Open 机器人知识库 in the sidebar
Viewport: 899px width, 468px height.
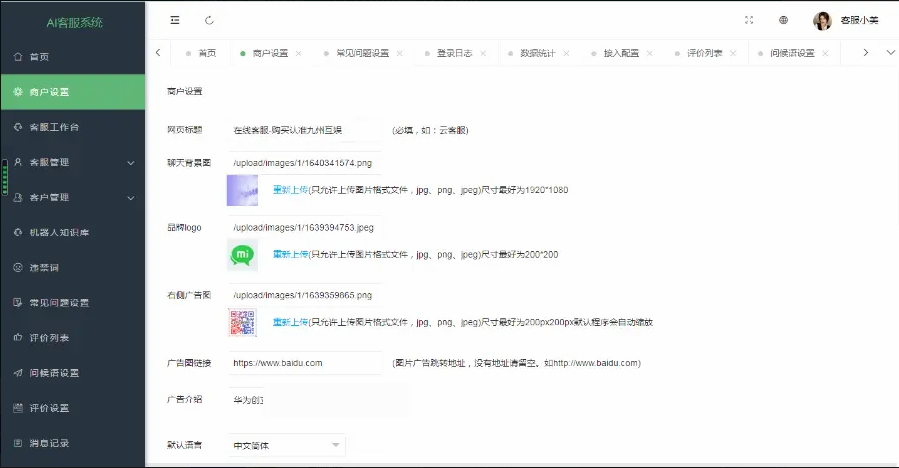[59, 232]
